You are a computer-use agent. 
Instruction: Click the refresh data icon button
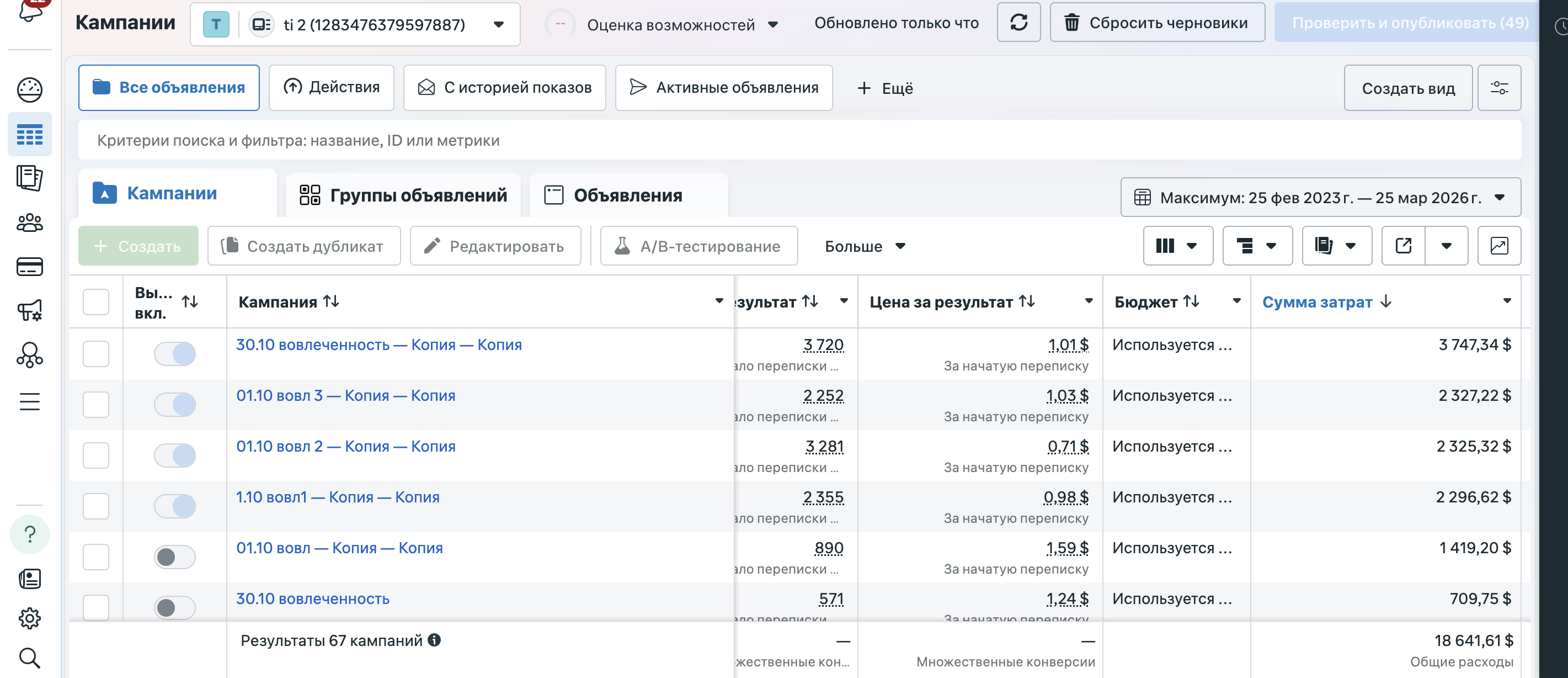(x=1018, y=23)
